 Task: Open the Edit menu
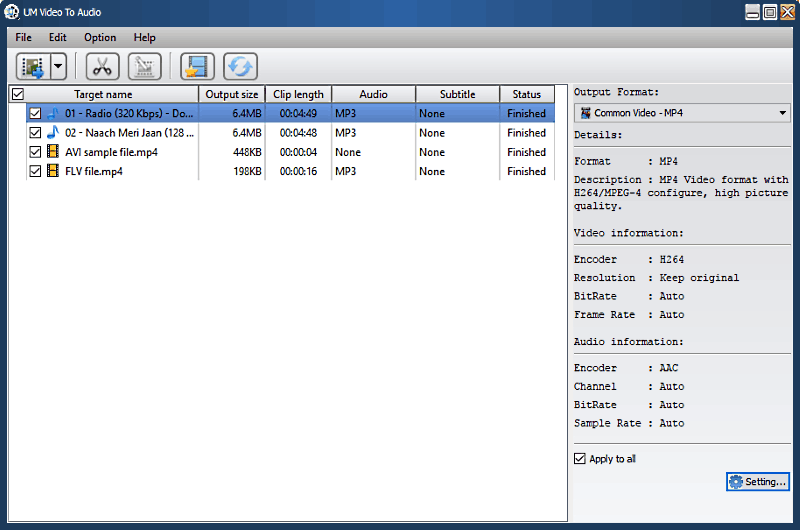[x=58, y=37]
